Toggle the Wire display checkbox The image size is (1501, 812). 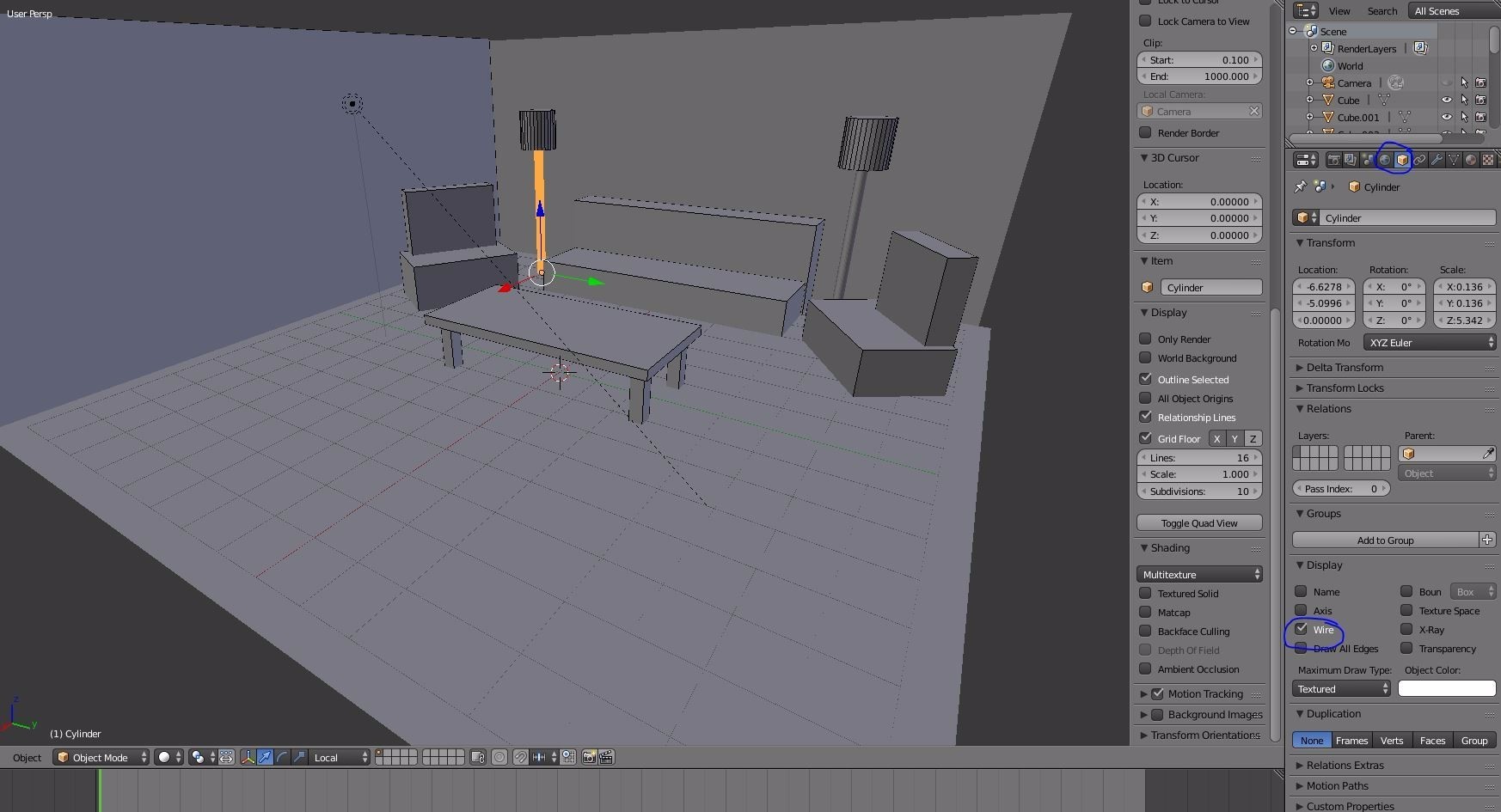coord(1301,629)
